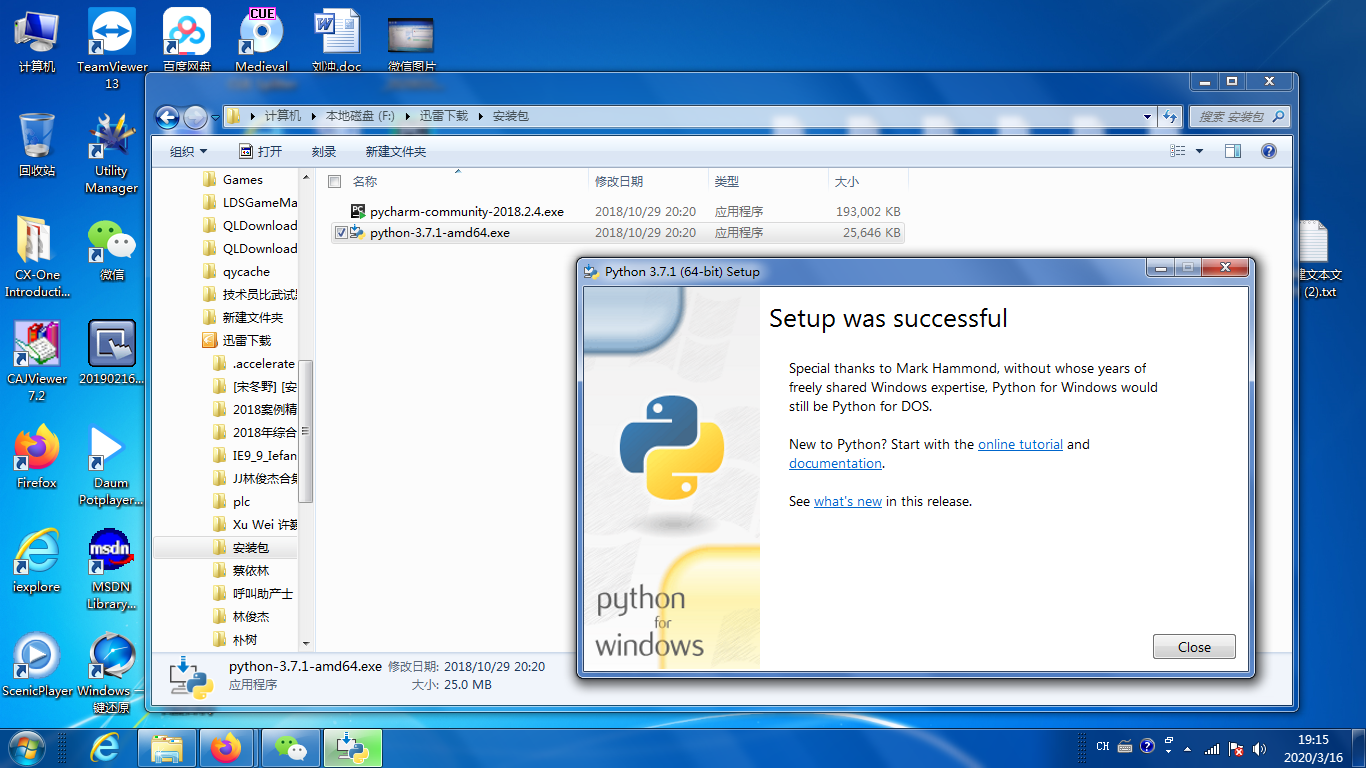Select the 安装包 folder in tree

(x=250, y=548)
